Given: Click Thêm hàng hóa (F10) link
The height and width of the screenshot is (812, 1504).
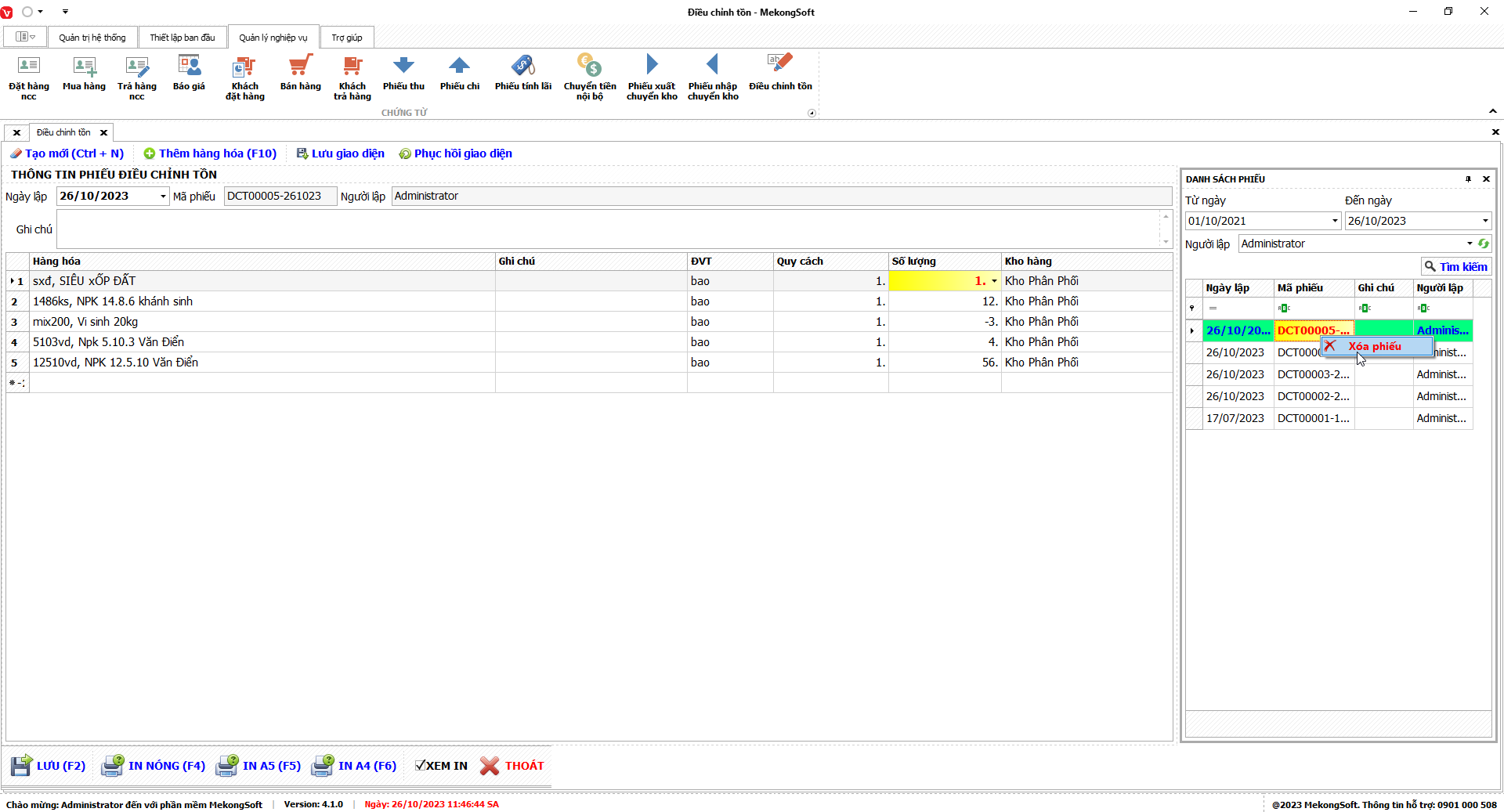Looking at the screenshot, I should tap(210, 153).
